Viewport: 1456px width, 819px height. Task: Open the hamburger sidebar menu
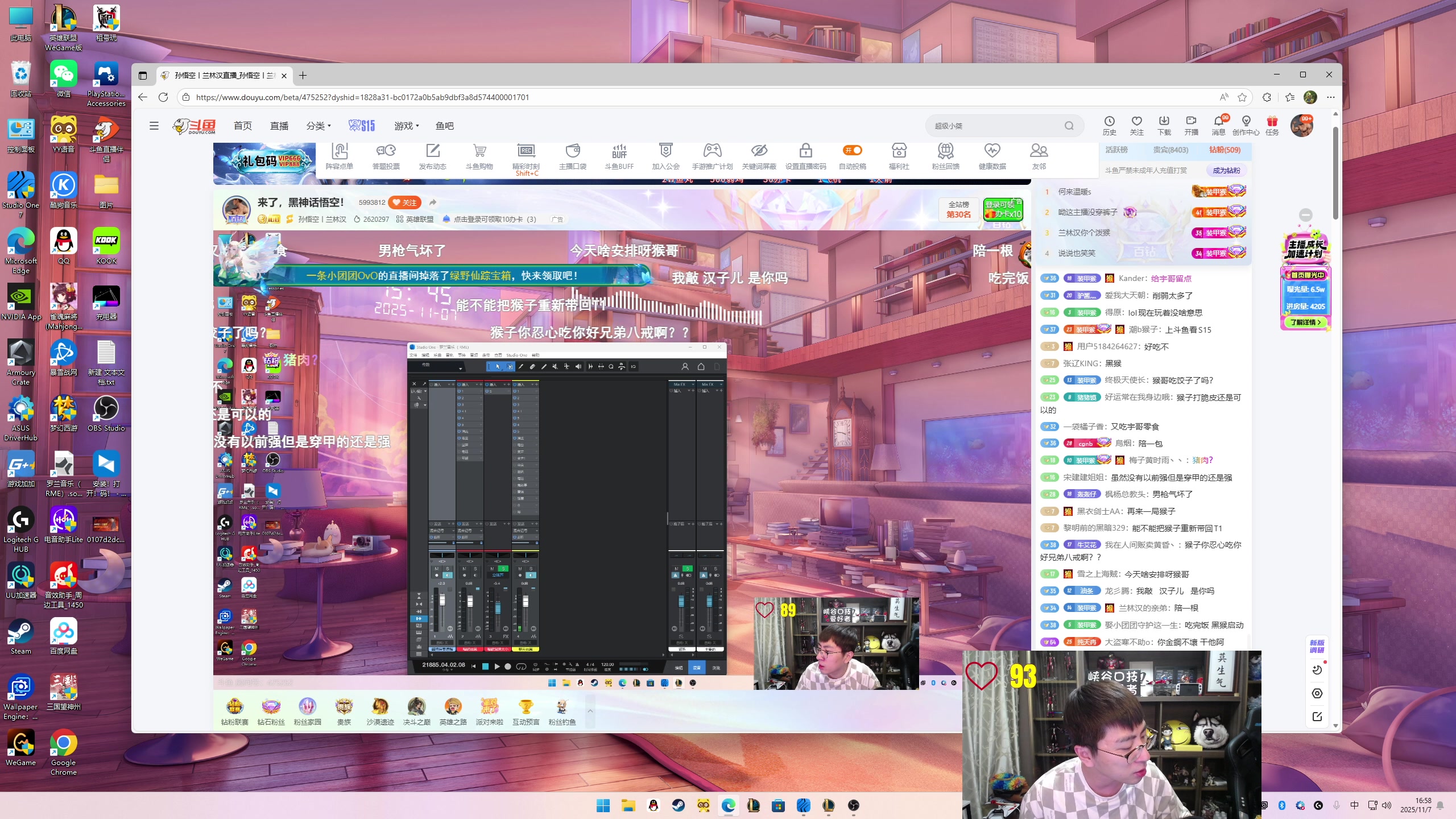(154, 126)
